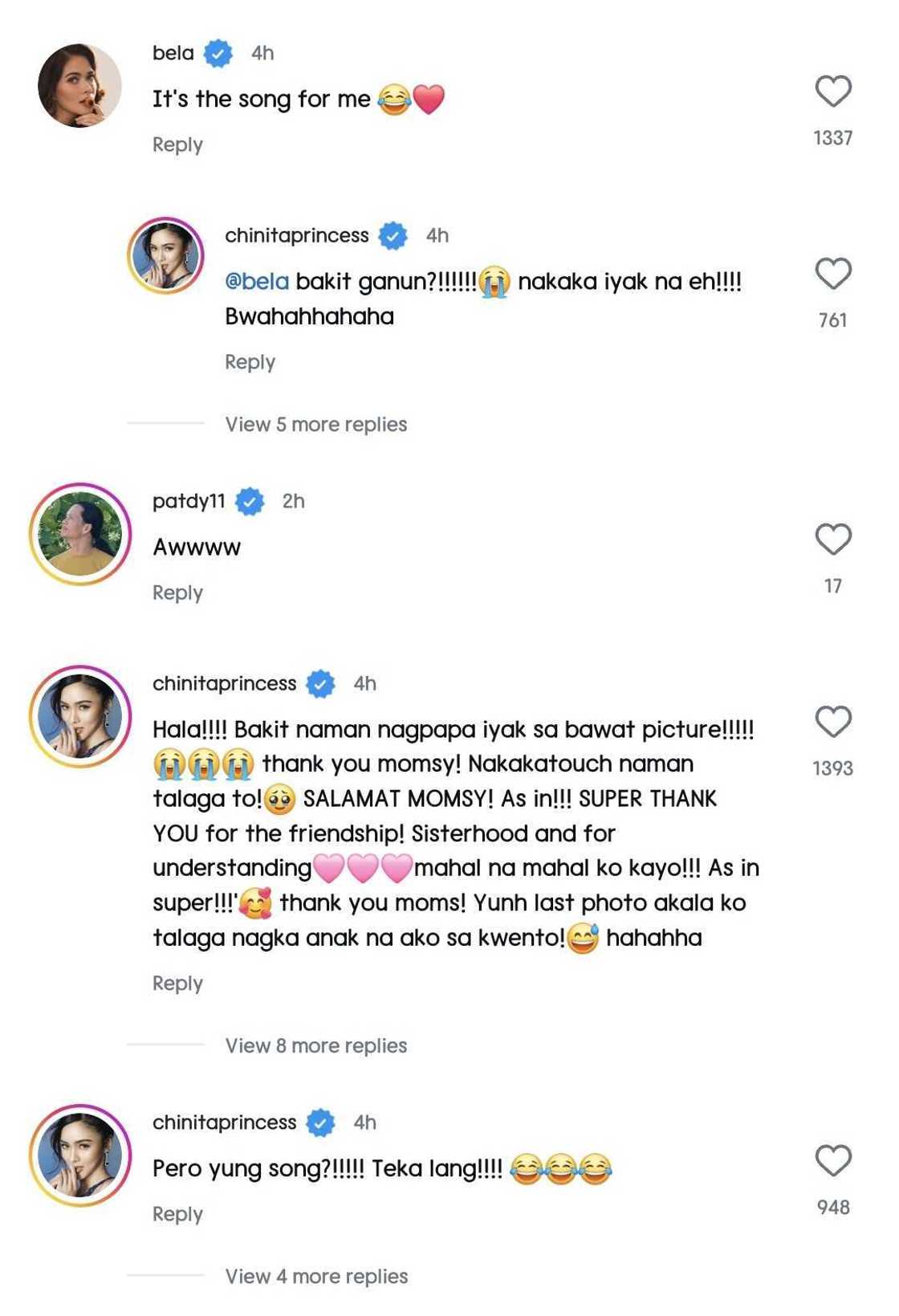The image size is (899, 1316).
Task: Open chinitaprincess avatar on "Hala!!!!" comment
Action: coord(79,716)
